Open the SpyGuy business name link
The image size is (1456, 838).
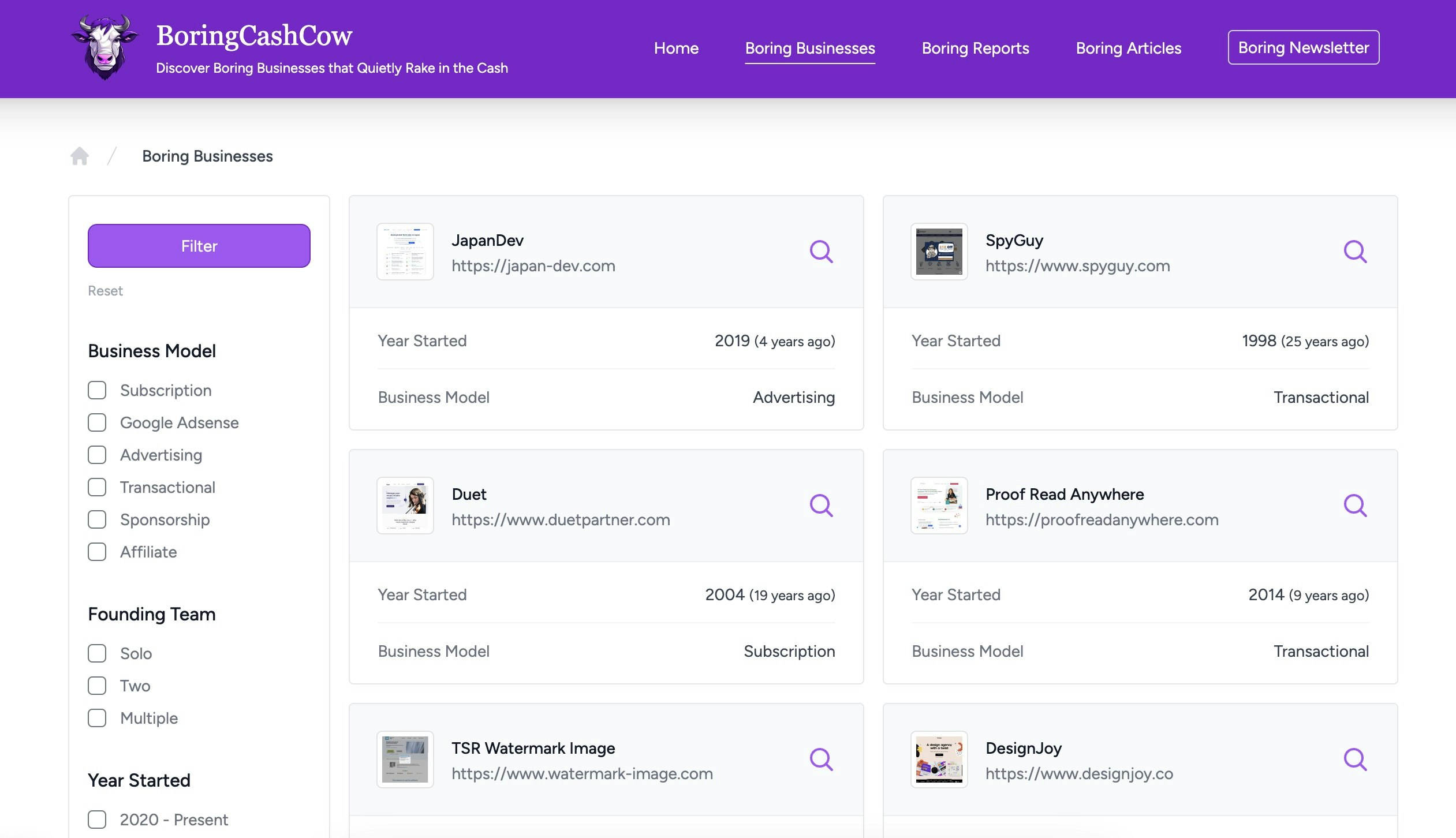[x=1014, y=240]
